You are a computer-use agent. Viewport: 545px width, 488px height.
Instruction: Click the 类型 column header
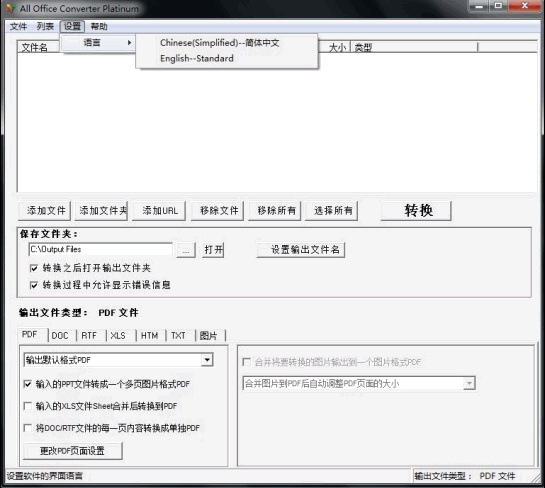click(x=414, y=48)
